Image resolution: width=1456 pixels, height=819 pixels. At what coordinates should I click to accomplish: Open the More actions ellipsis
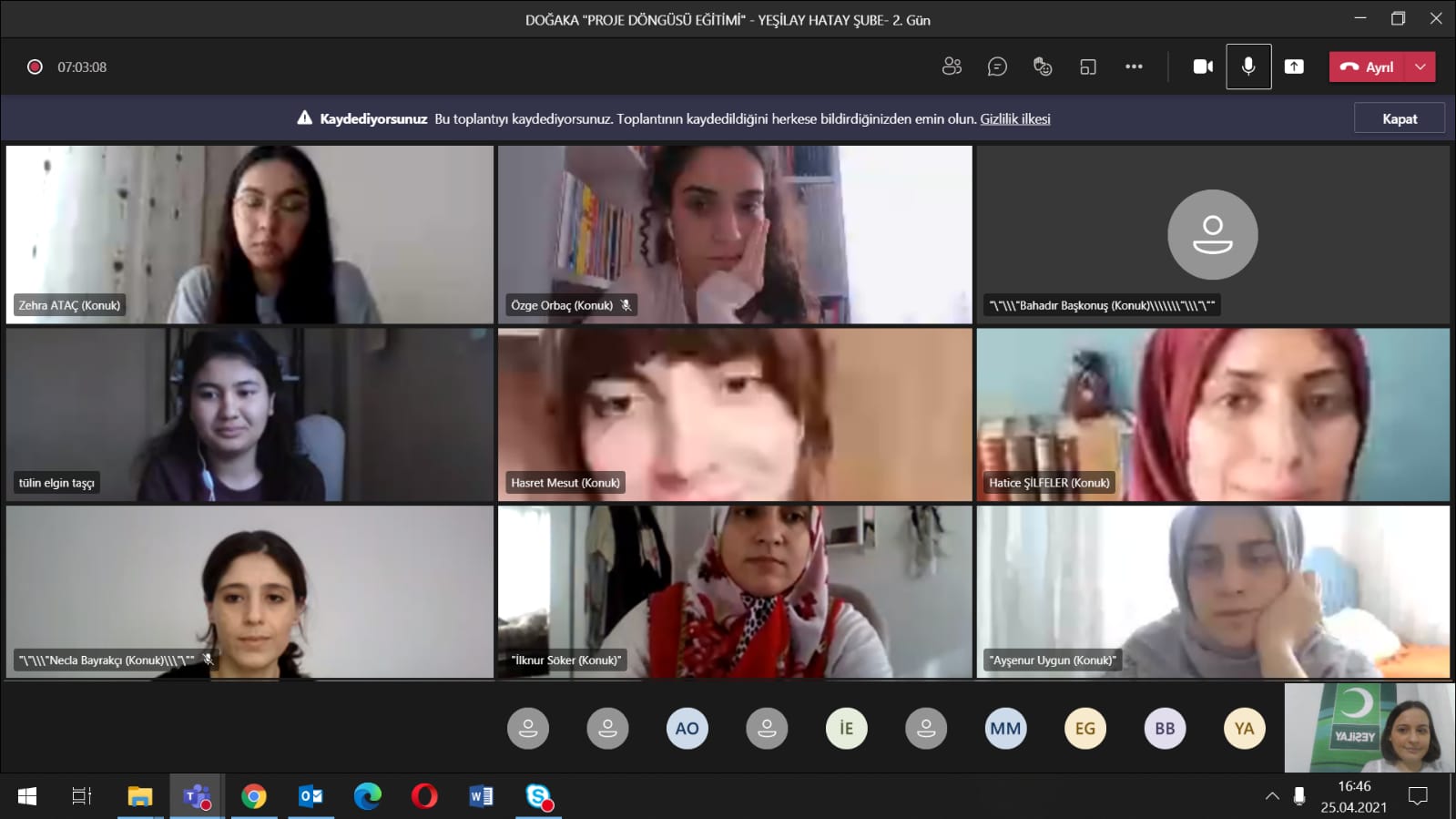pyautogui.click(x=1134, y=67)
